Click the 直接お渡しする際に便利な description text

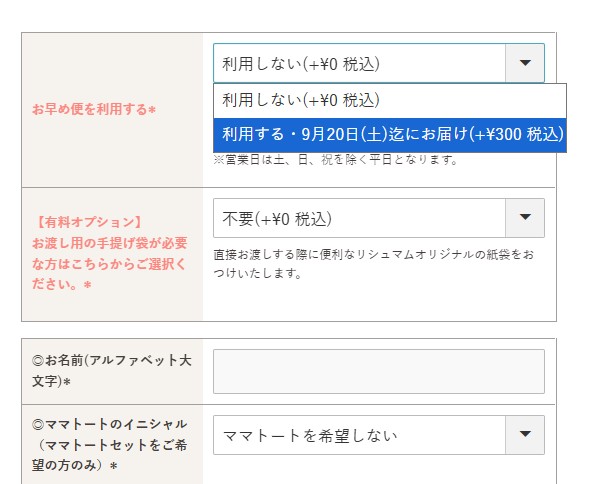[373, 264]
